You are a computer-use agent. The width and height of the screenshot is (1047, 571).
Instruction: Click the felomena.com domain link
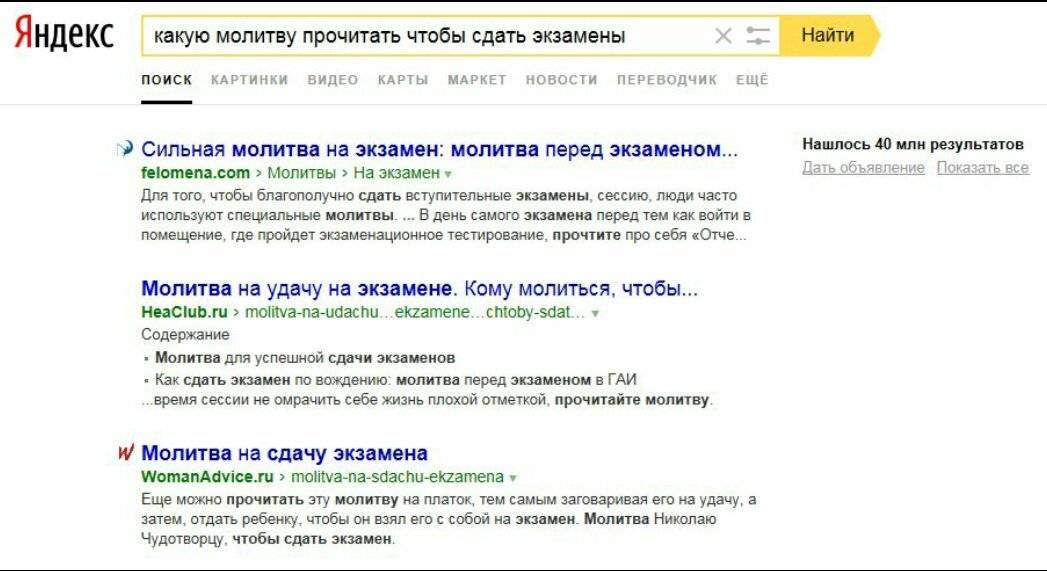point(195,173)
